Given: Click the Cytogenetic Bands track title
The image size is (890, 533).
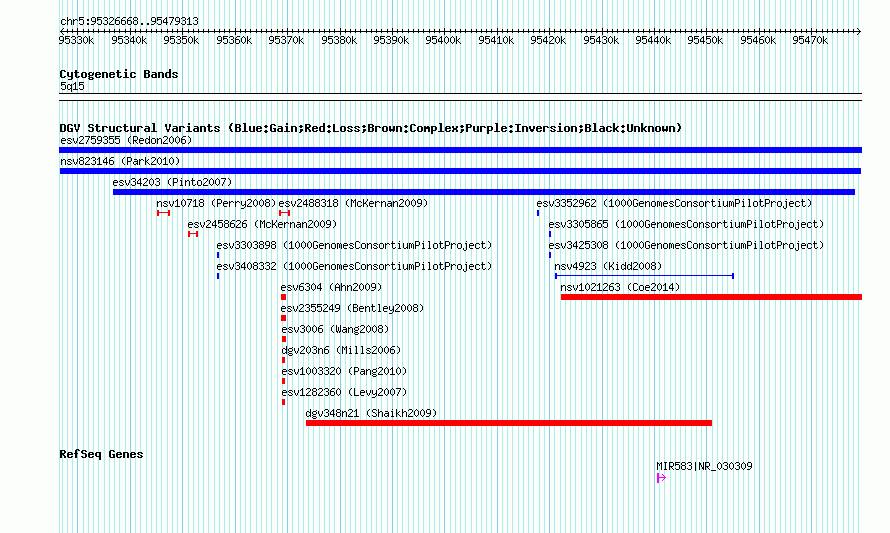Looking at the screenshot, I should 119,74.
